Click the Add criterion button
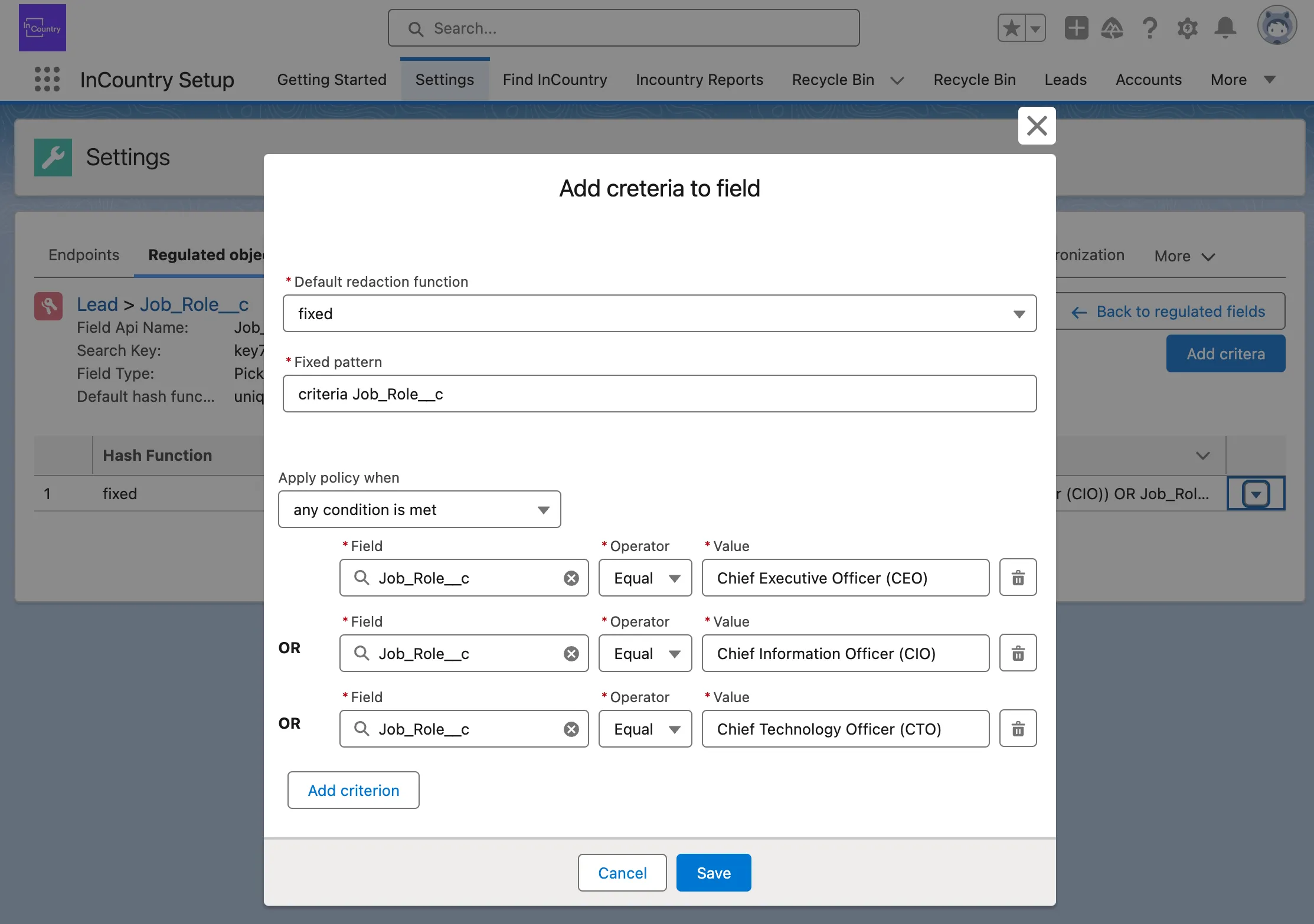Screen dimensions: 1314x924 point(353,790)
